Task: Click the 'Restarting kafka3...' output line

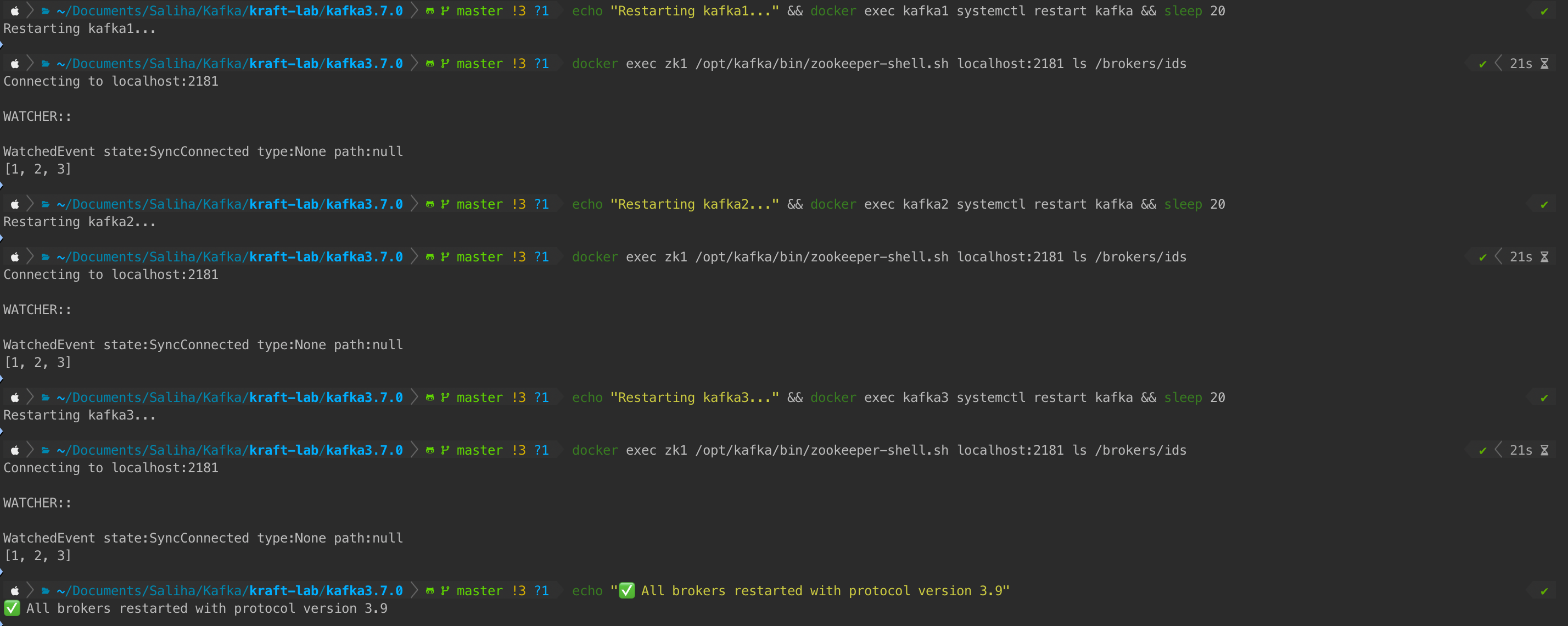Action: click(80, 415)
